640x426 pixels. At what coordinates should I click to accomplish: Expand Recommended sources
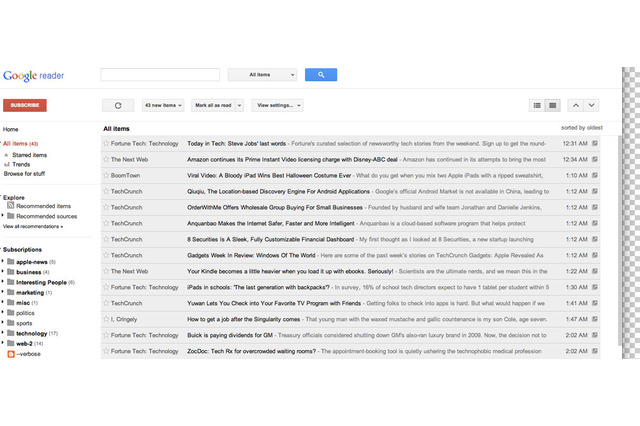[x=2, y=215]
